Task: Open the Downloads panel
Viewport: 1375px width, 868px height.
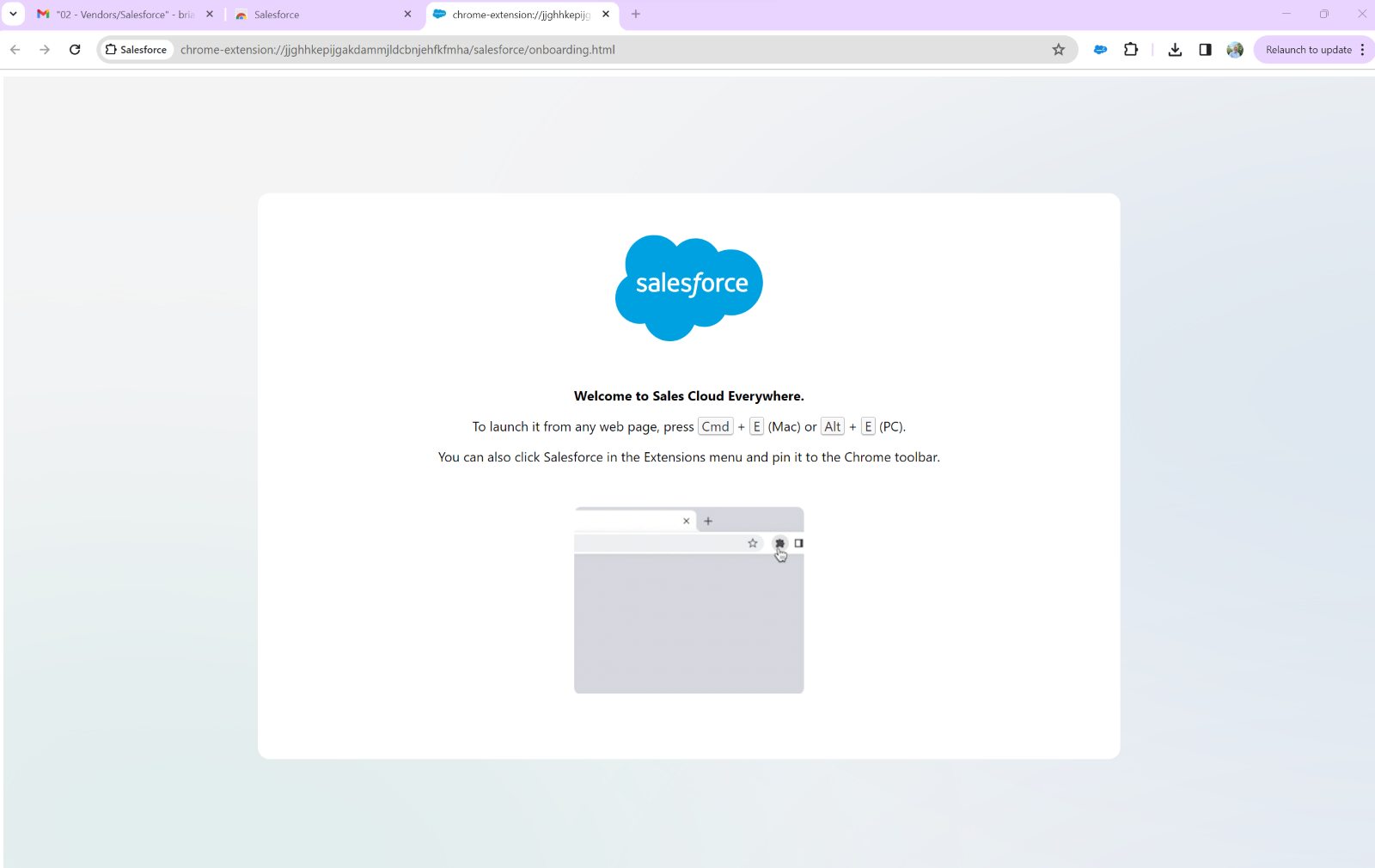Action: (1175, 50)
